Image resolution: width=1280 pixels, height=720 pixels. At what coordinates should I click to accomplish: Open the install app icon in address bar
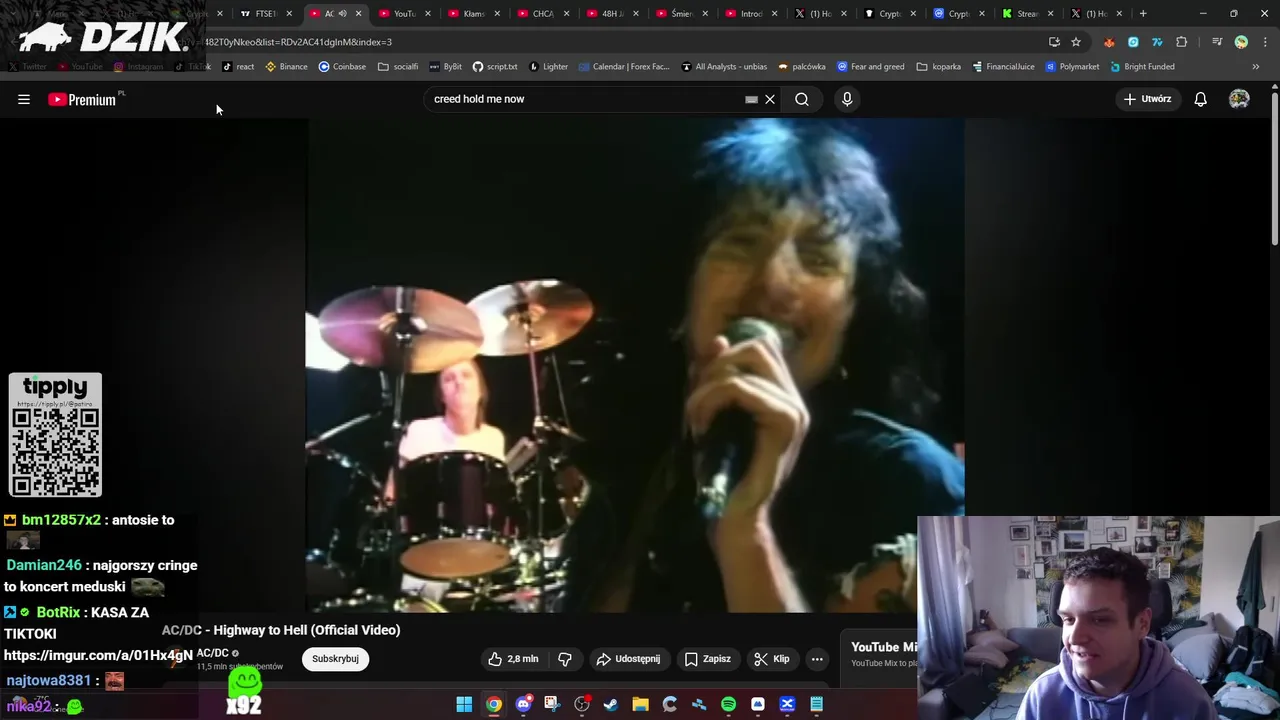[1054, 42]
